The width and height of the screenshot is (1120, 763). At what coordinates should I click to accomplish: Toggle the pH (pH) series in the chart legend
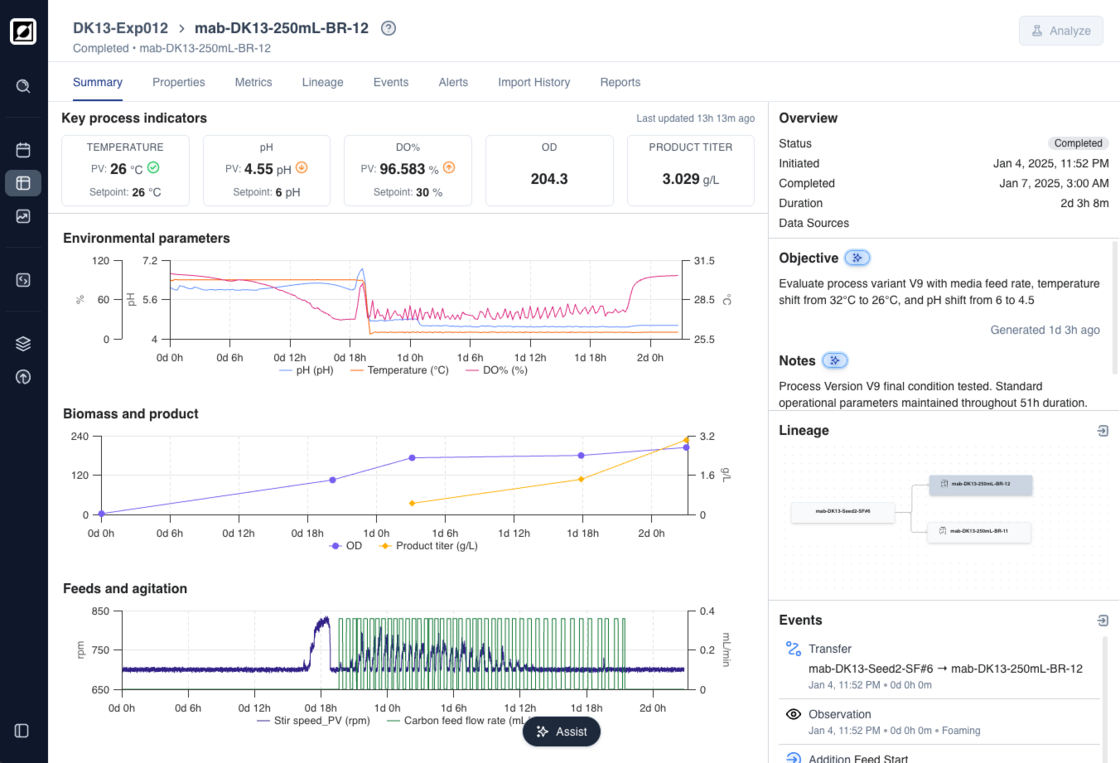tap(306, 370)
